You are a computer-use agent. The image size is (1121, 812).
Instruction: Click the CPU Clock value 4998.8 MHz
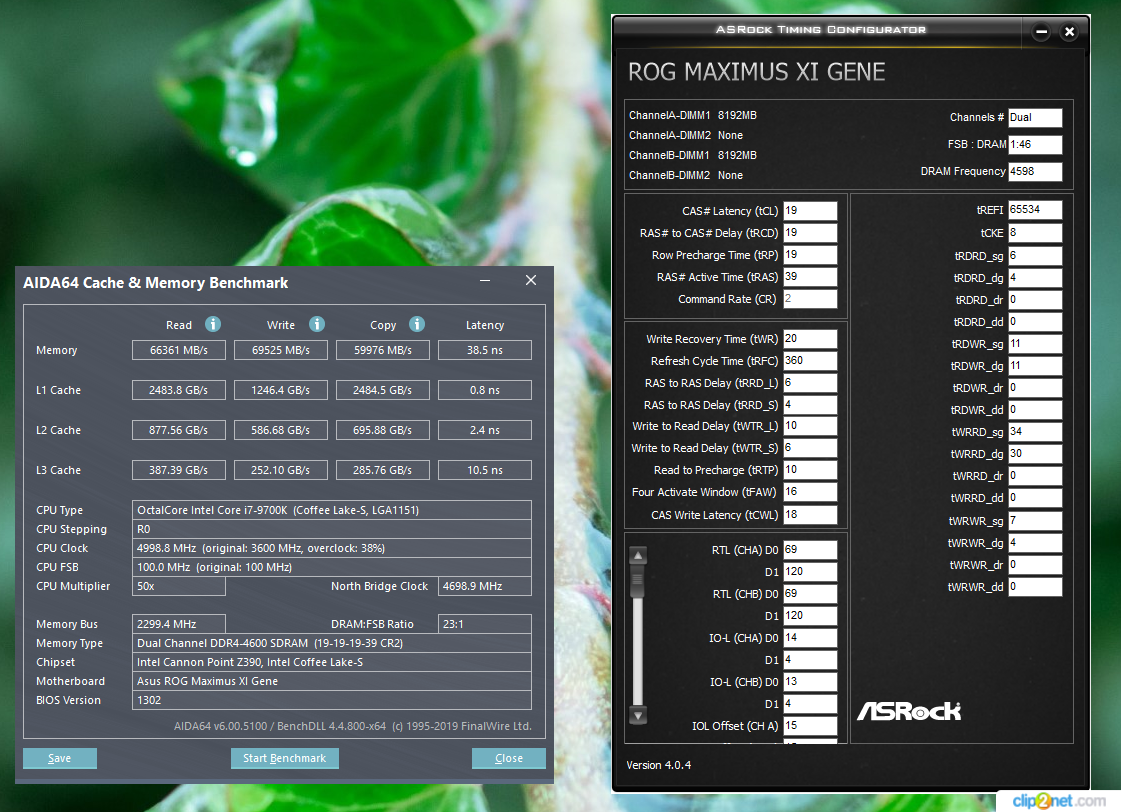pos(332,548)
